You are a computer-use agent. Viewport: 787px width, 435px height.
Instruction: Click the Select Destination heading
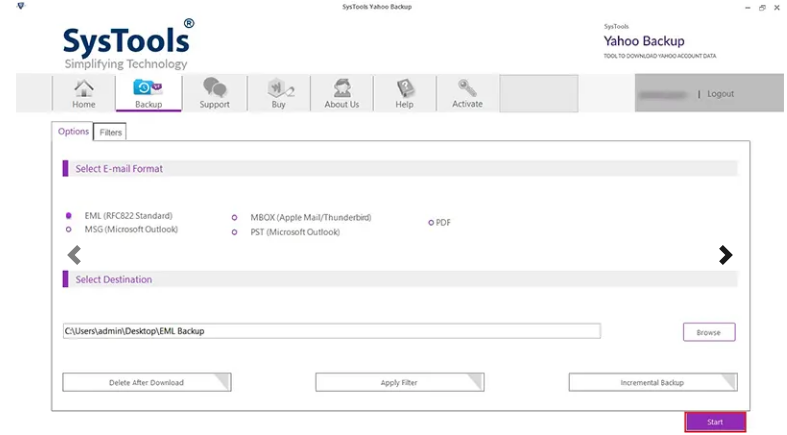[113, 279]
